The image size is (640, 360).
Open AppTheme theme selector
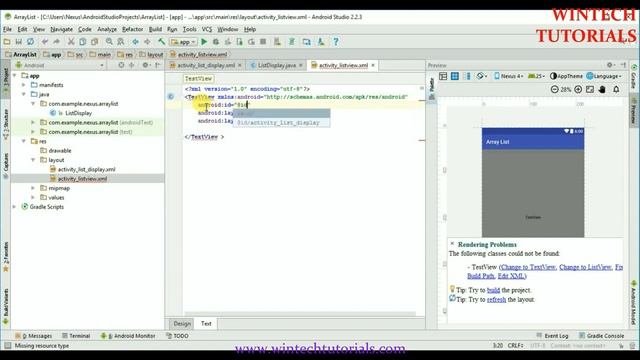[566, 76]
